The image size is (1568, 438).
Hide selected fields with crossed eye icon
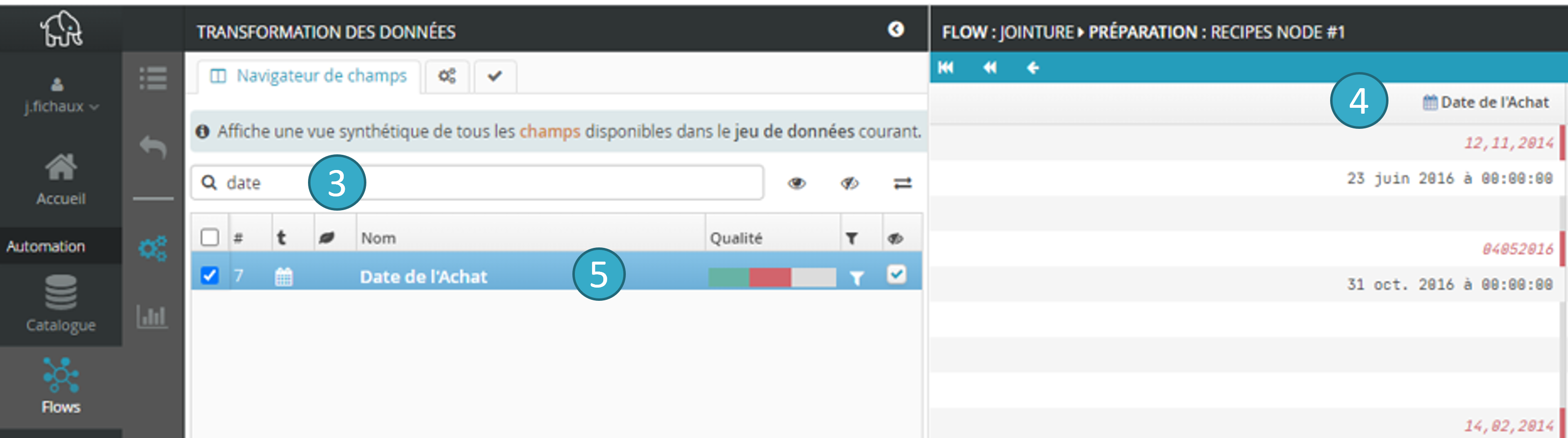849,183
